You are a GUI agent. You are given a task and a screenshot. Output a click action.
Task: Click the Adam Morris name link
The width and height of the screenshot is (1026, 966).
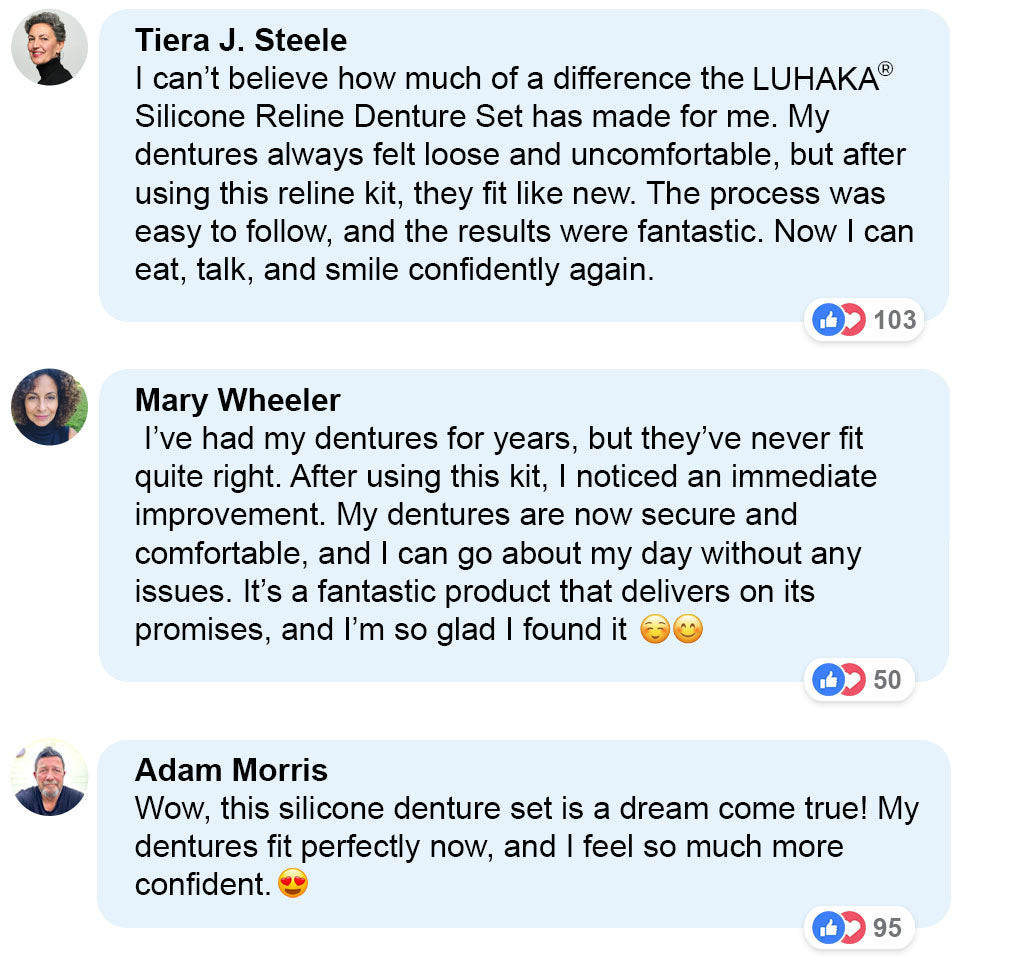231,770
